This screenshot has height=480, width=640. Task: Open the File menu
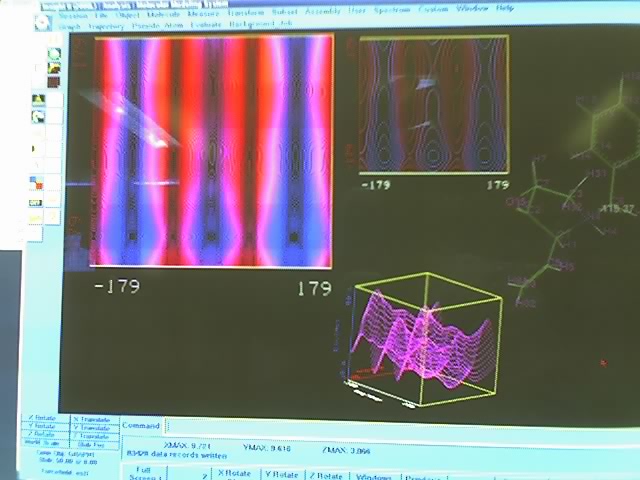pos(101,16)
